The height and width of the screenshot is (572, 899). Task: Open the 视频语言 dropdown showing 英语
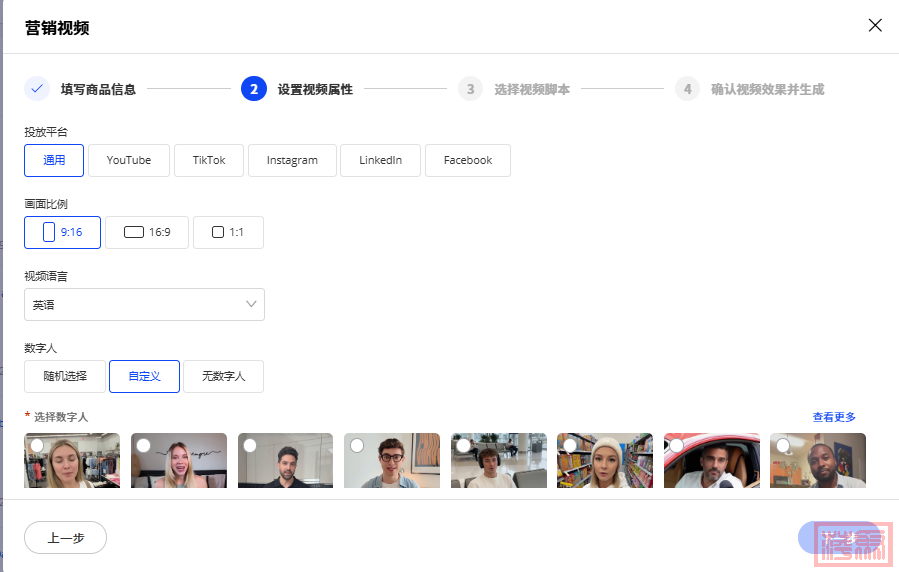[144, 305]
